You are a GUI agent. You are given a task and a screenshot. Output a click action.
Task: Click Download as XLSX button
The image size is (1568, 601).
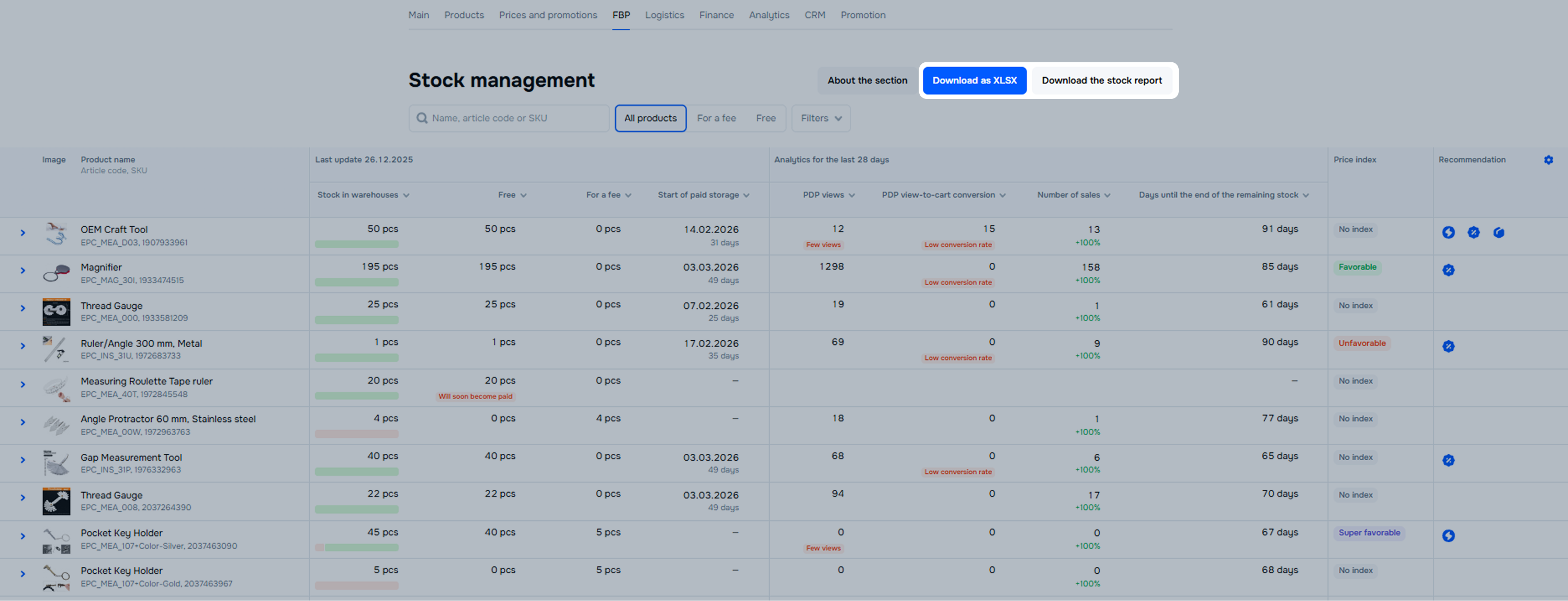974,81
